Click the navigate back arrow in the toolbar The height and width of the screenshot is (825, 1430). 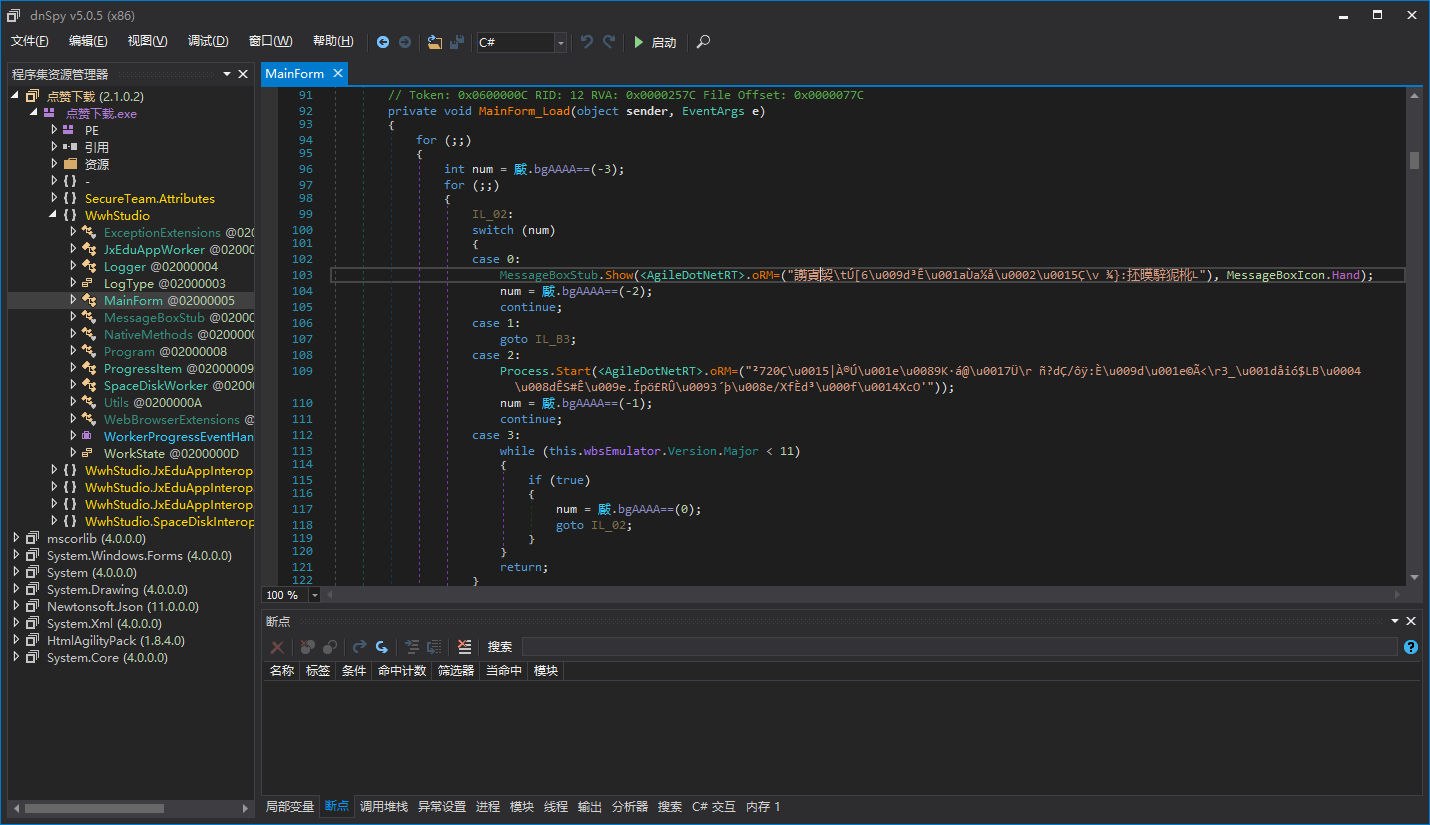pyautogui.click(x=383, y=41)
